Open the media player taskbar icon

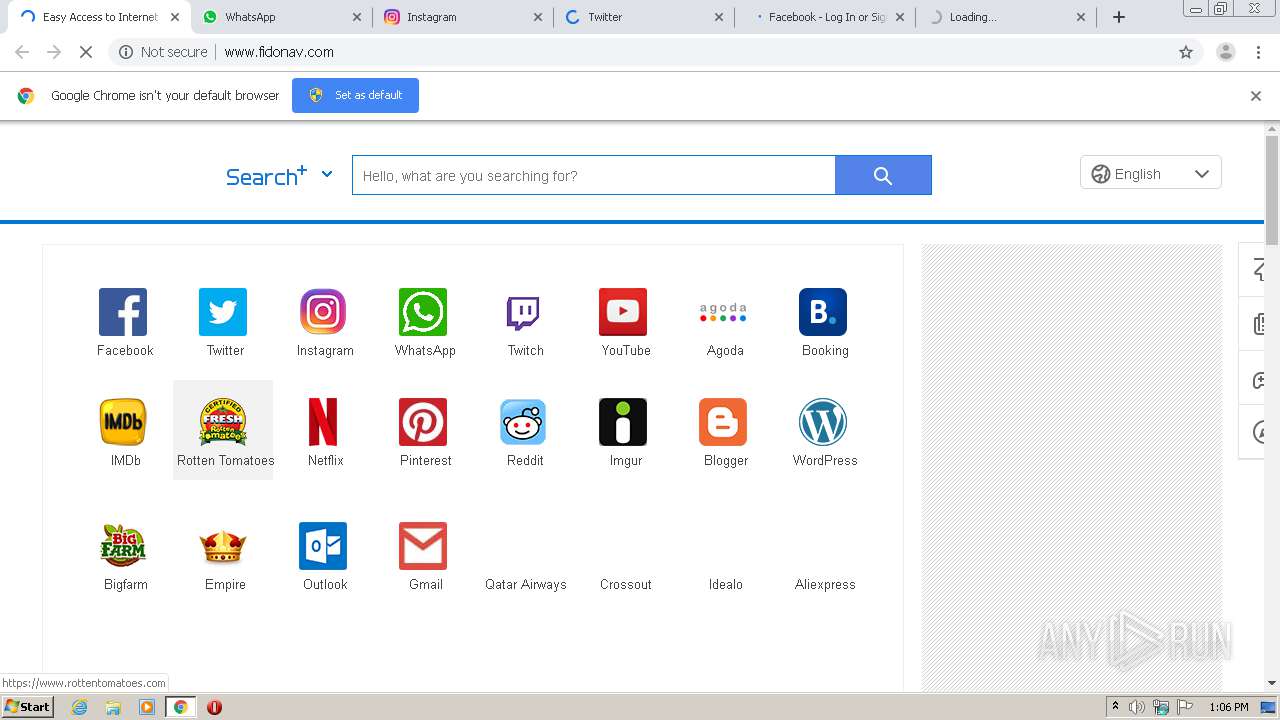pyautogui.click(x=147, y=707)
